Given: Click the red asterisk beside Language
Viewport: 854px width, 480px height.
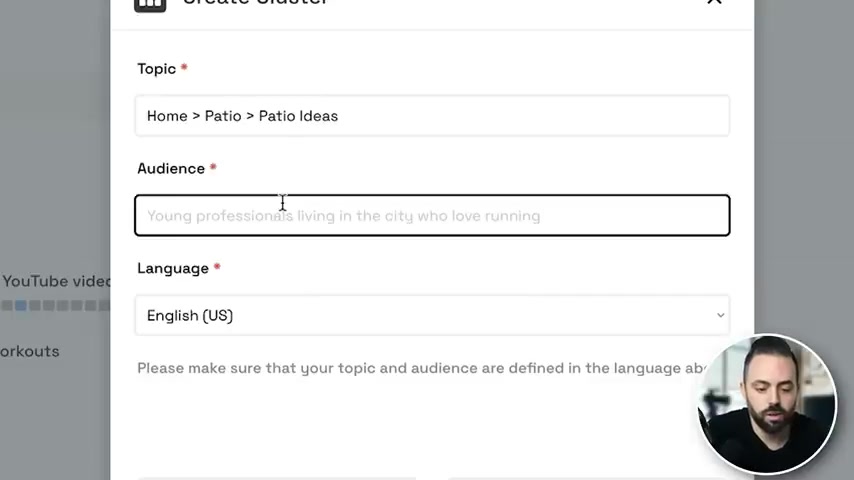Looking at the screenshot, I should coord(217,266).
